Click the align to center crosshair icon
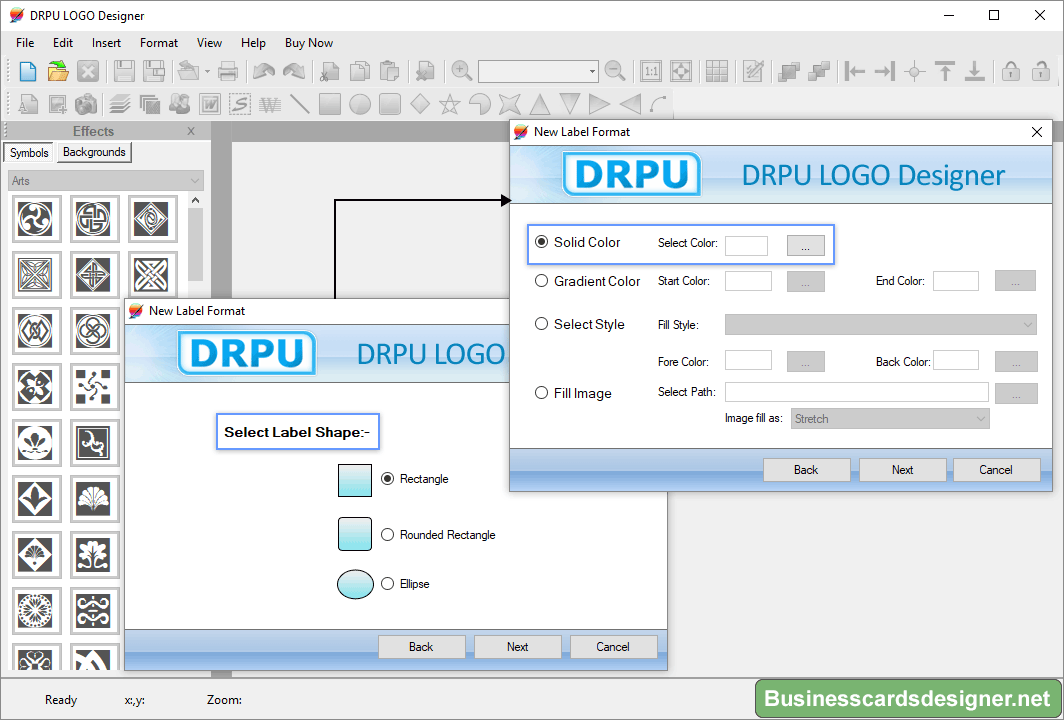The image size is (1064, 720). pos(915,71)
